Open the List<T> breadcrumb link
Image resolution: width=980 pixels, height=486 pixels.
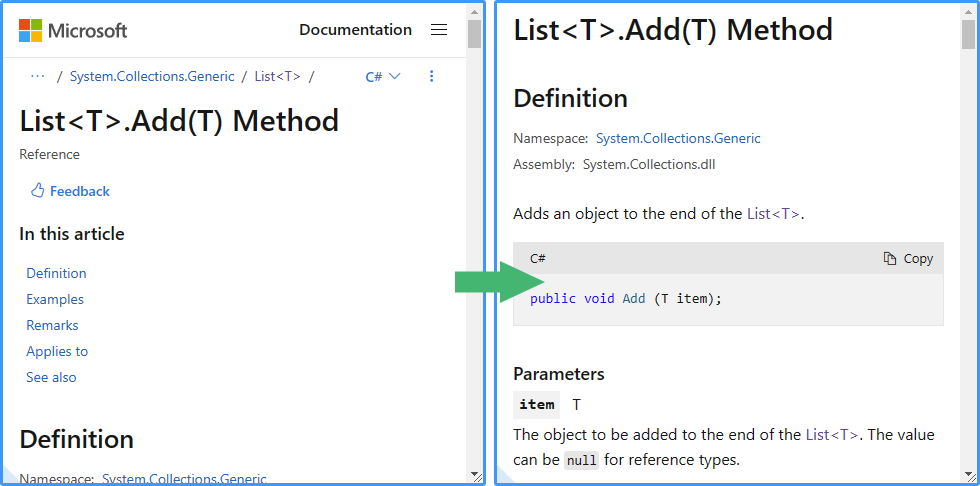coord(278,76)
